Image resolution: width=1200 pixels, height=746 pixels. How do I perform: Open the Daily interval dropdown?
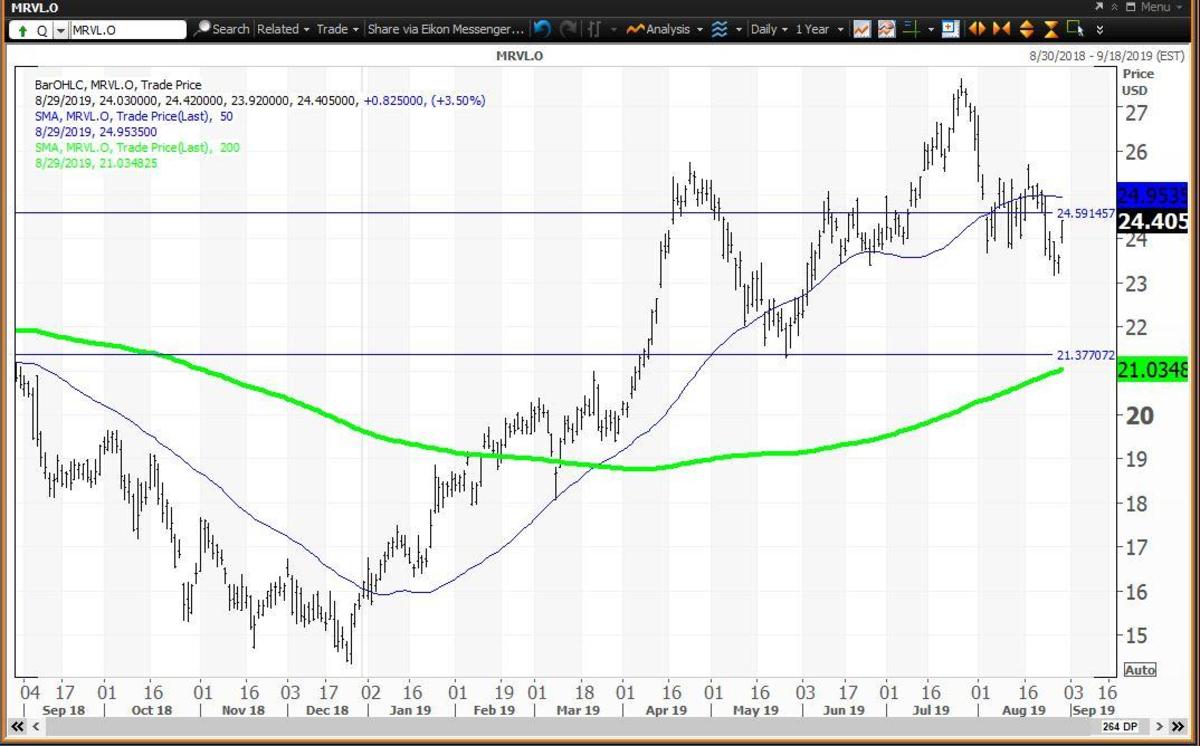(x=769, y=29)
